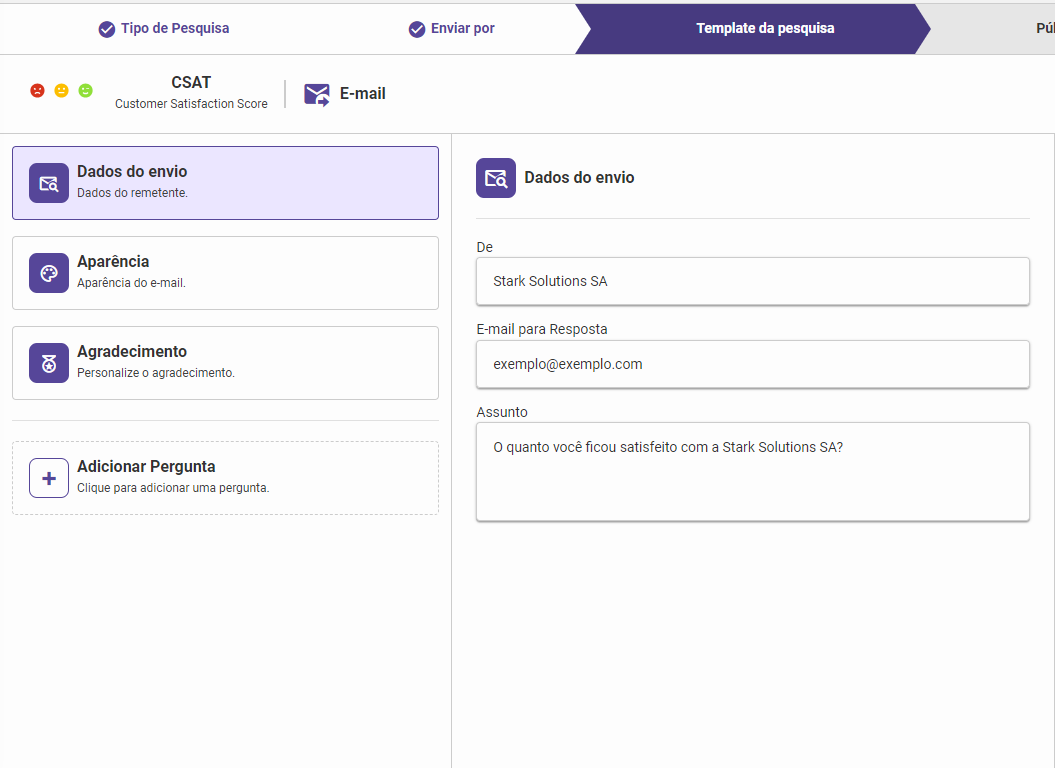Click the E-mail para Resposta field
1055x768 pixels.
pos(752,364)
